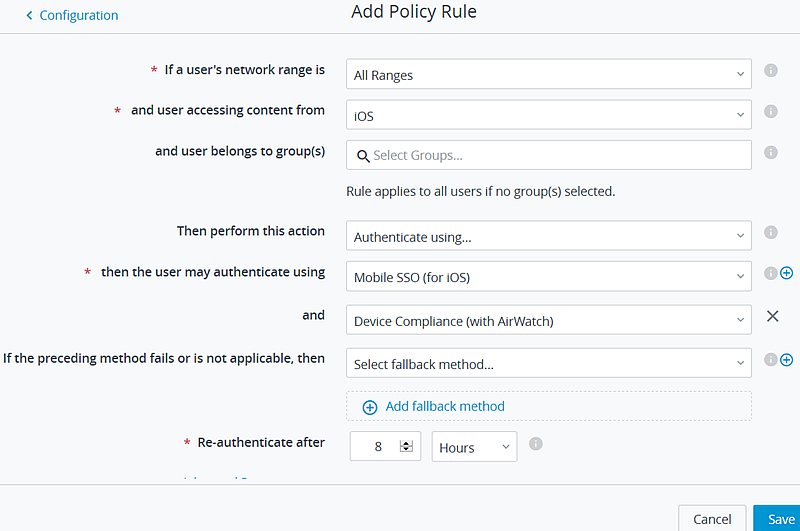Open the Authenticate using action dropdown

tap(548, 236)
